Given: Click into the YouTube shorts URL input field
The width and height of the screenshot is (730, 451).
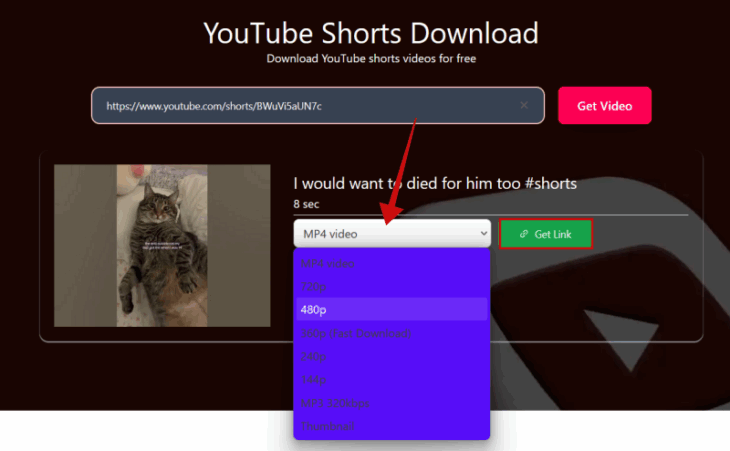Looking at the screenshot, I should [x=318, y=106].
